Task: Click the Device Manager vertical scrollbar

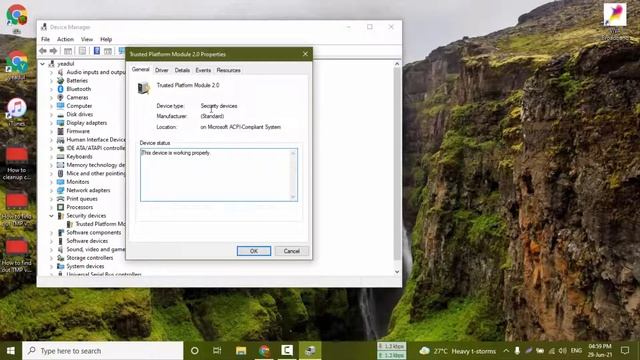Action: click(397, 167)
